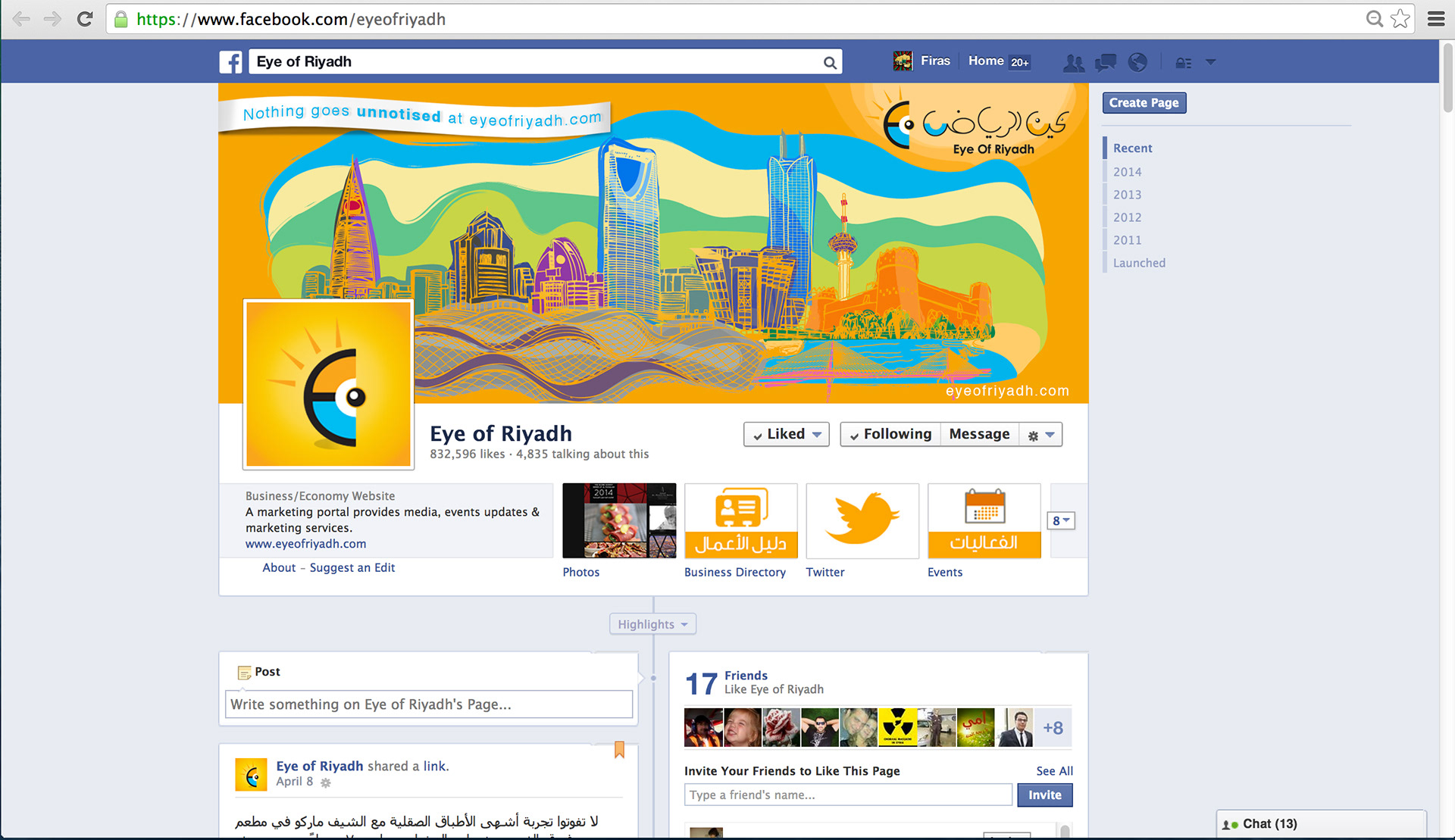Click the browser back arrow
This screenshot has width=1455, height=840.
[x=22, y=19]
